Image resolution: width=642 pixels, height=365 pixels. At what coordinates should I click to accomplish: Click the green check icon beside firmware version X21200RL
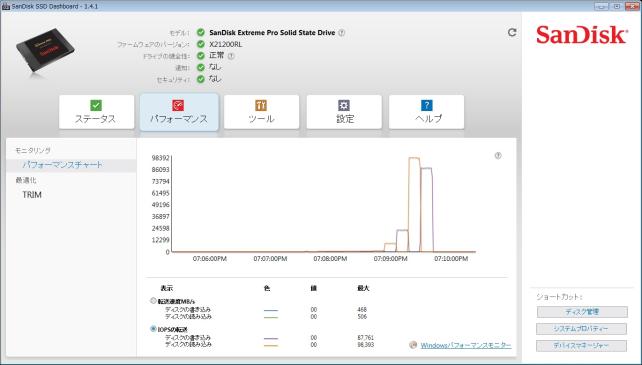tap(201, 44)
